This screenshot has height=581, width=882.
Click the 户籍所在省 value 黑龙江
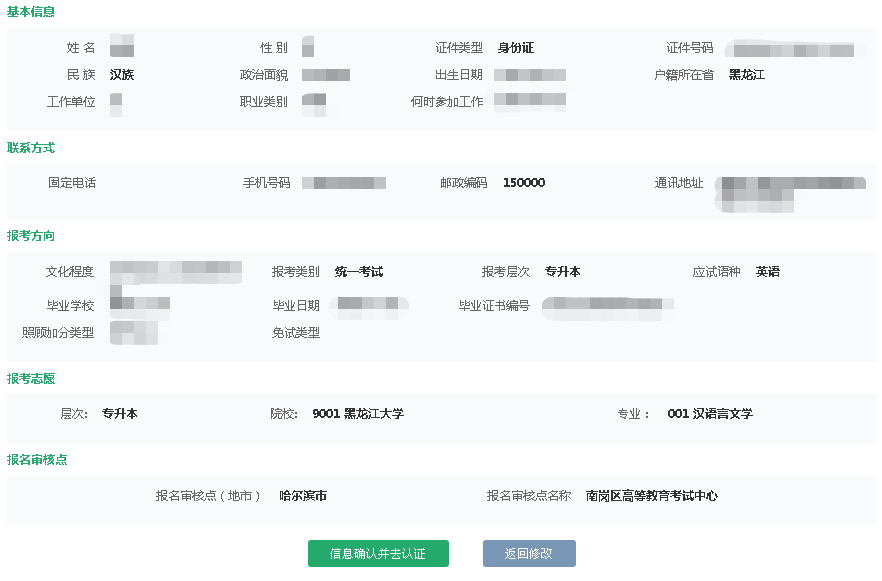click(x=747, y=75)
